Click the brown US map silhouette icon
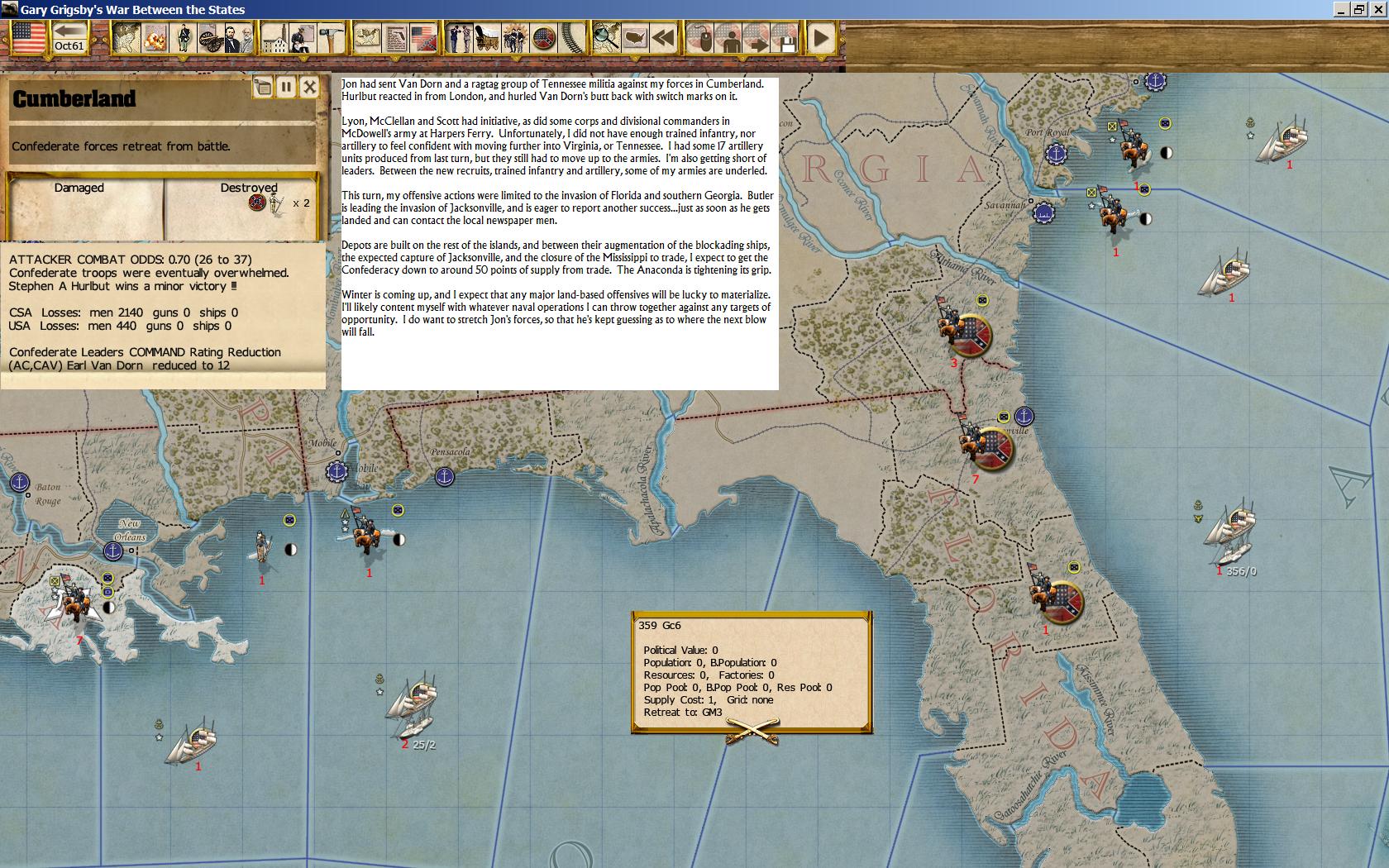The height and width of the screenshot is (868, 1389). click(634, 38)
